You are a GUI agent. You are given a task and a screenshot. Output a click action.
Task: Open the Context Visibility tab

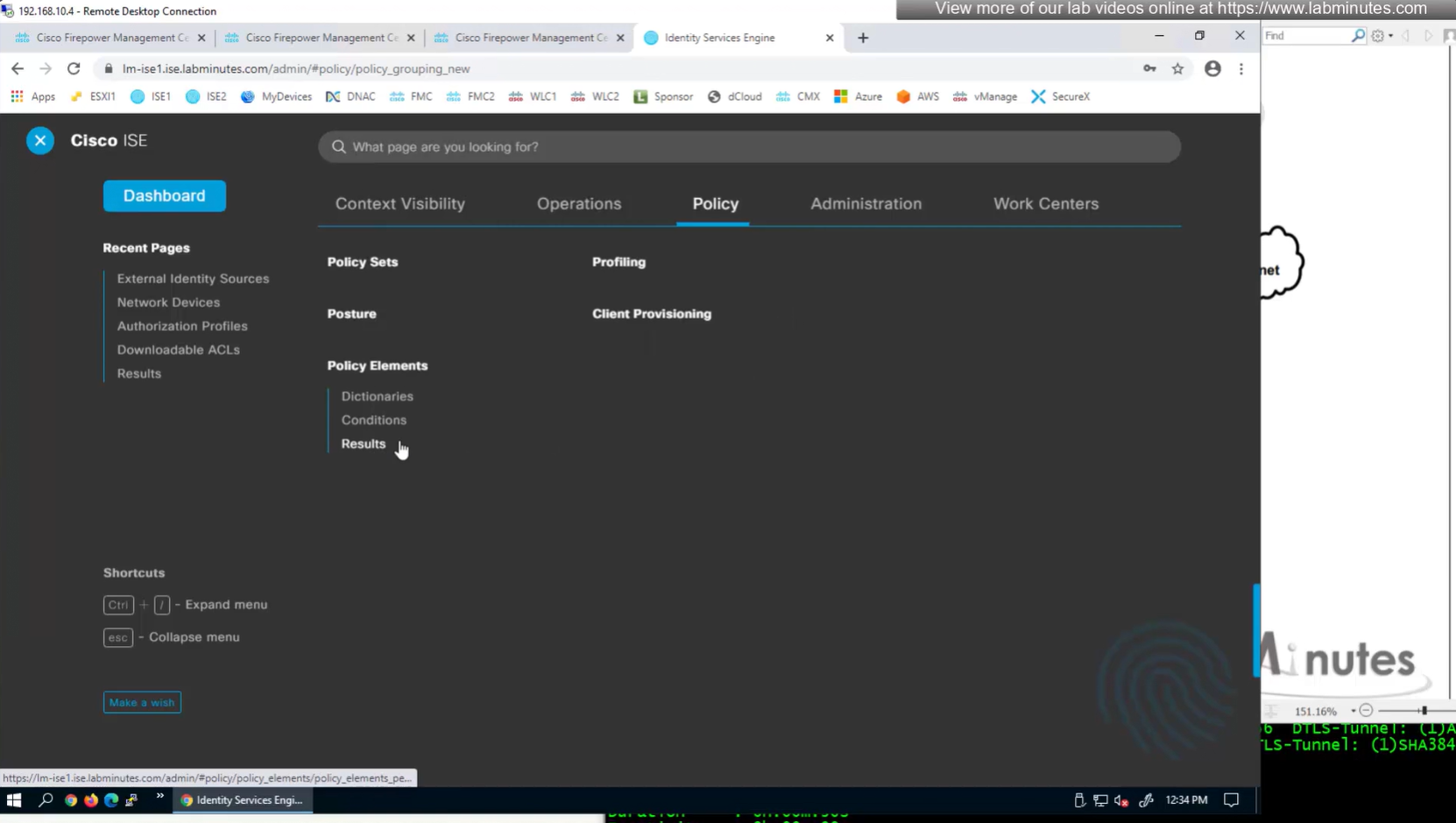click(400, 203)
